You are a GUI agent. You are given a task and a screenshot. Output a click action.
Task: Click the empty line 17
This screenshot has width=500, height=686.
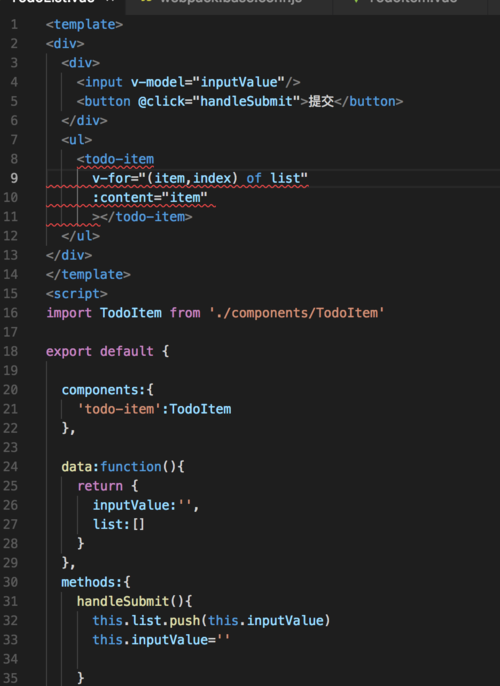pyautogui.click(x=271, y=332)
